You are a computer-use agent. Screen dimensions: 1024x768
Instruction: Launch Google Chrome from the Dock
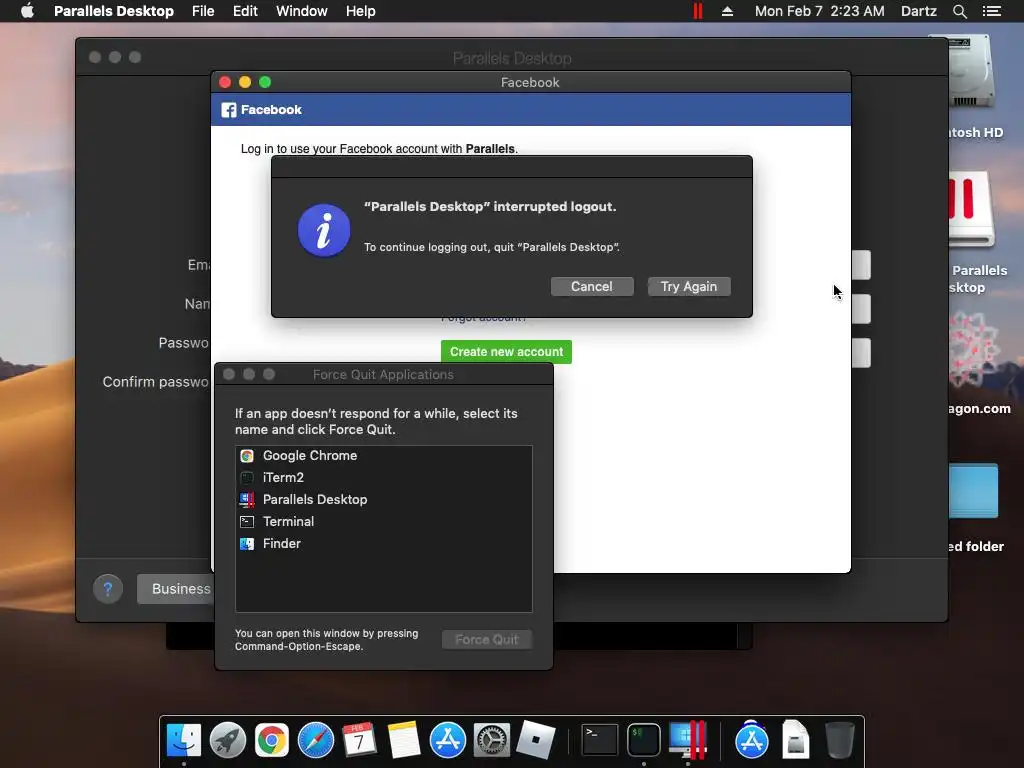point(272,740)
